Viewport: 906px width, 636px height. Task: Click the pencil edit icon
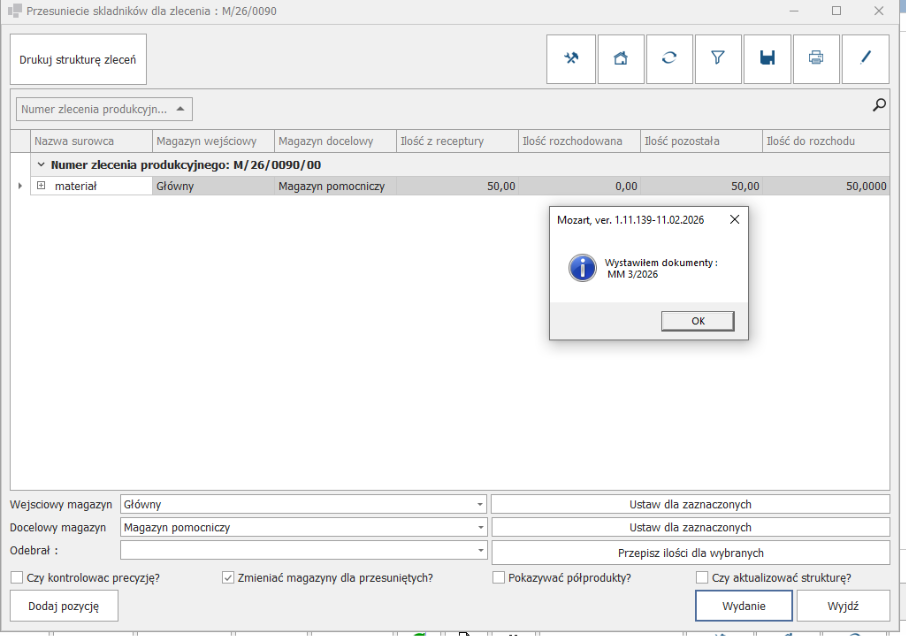[866, 59]
